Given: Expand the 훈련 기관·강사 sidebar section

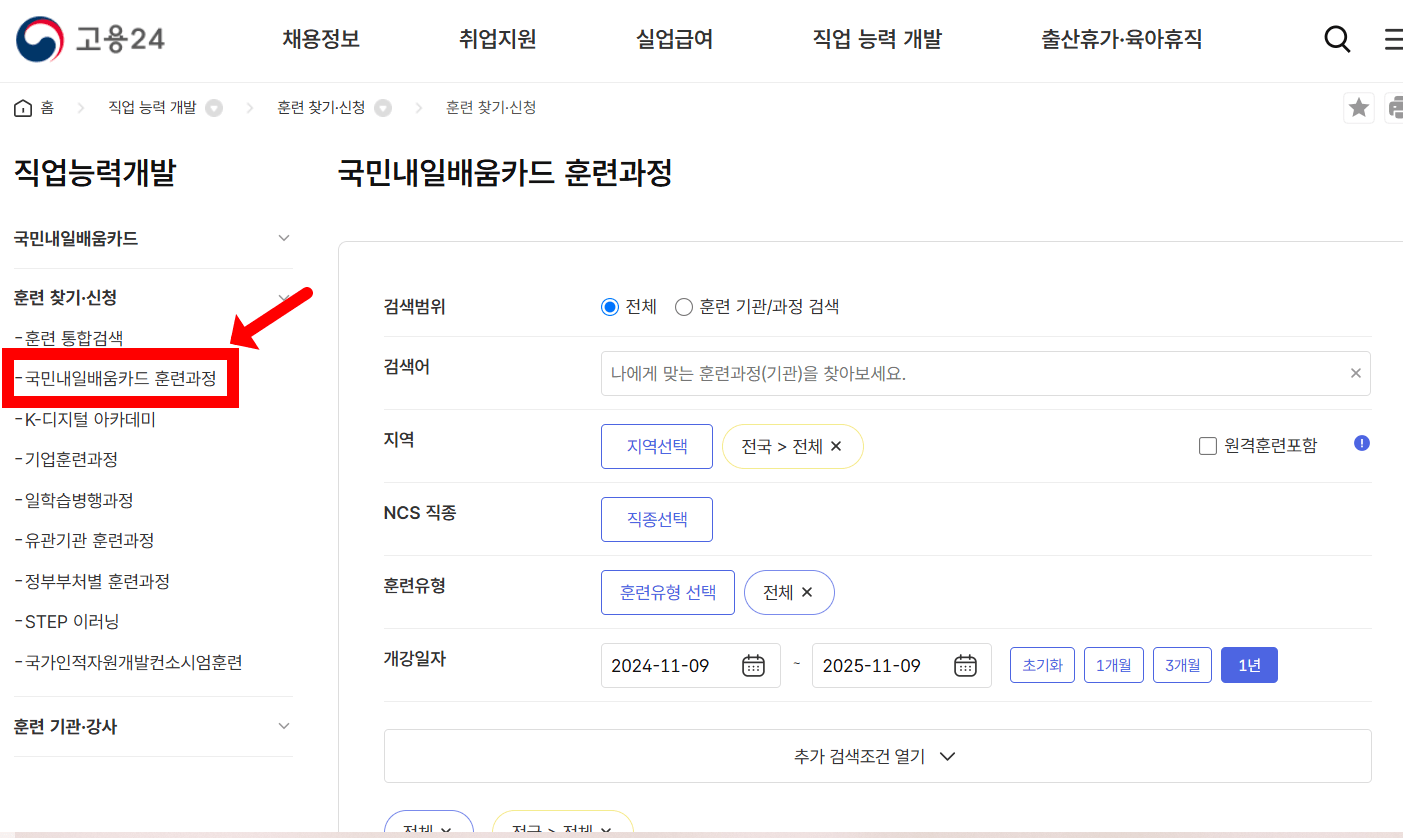Looking at the screenshot, I should (284, 726).
